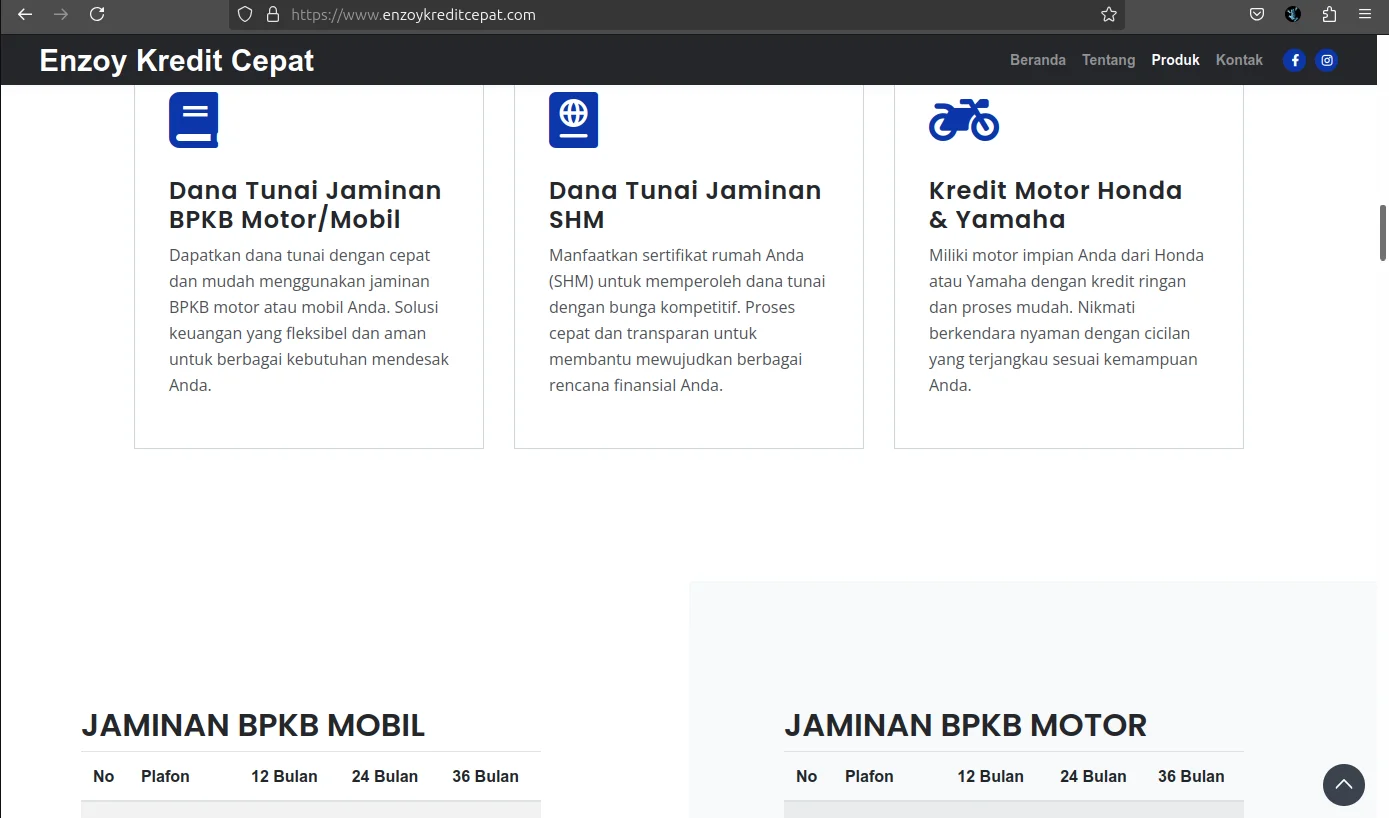This screenshot has width=1389, height=818.
Task: Click the Enzoy Kredit Cepat logo
Action: (x=177, y=61)
